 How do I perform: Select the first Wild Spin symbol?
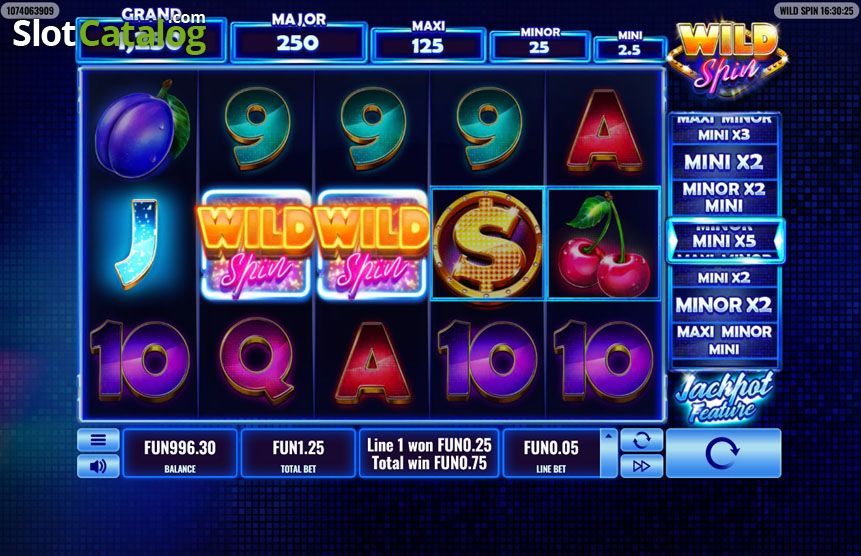[x=255, y=245]
